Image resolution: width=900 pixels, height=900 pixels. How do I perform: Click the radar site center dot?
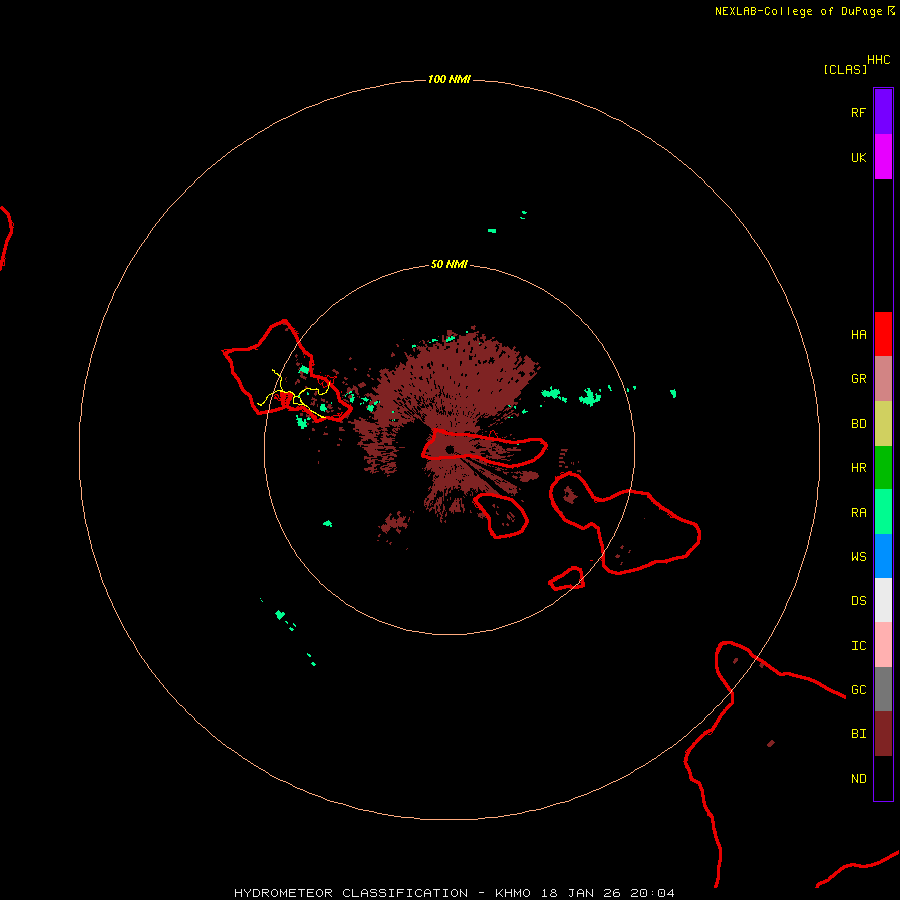[x=449, y=449]
